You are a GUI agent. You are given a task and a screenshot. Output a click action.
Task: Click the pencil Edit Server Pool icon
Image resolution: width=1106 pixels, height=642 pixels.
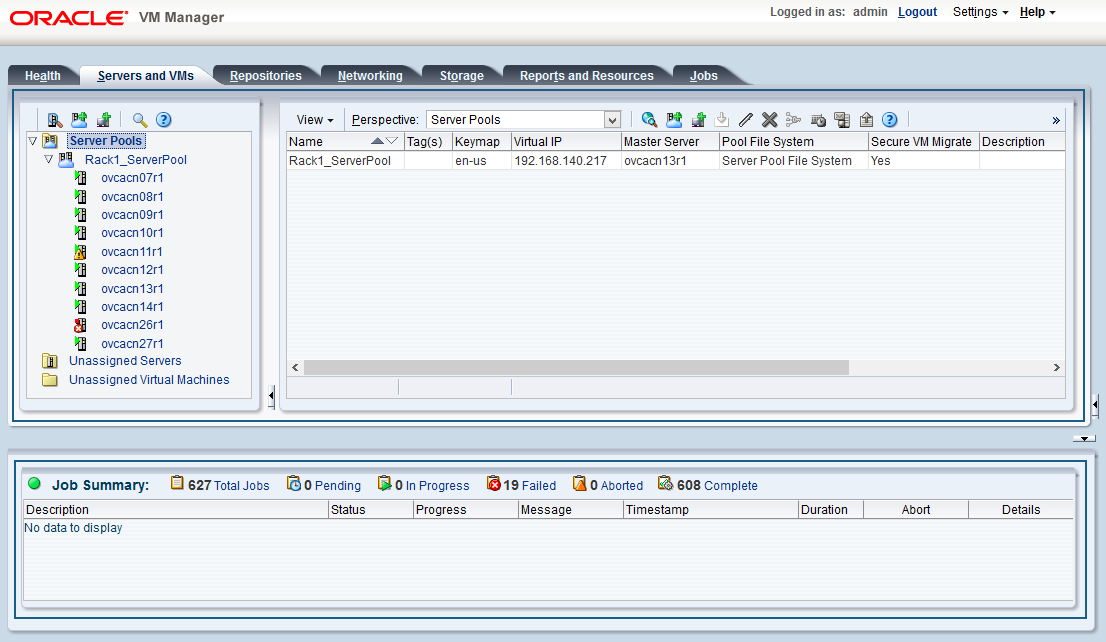[x=745, y=119]
